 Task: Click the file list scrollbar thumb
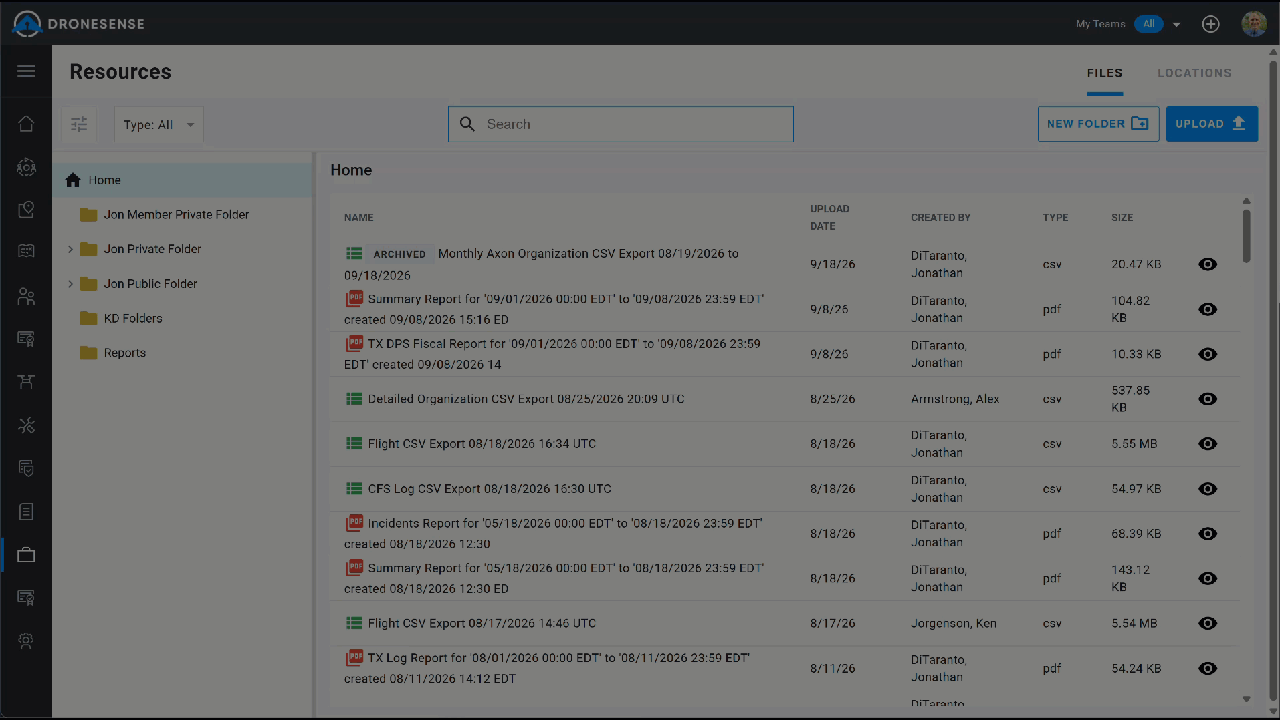pyautogui.click(x=1246, y=235)
